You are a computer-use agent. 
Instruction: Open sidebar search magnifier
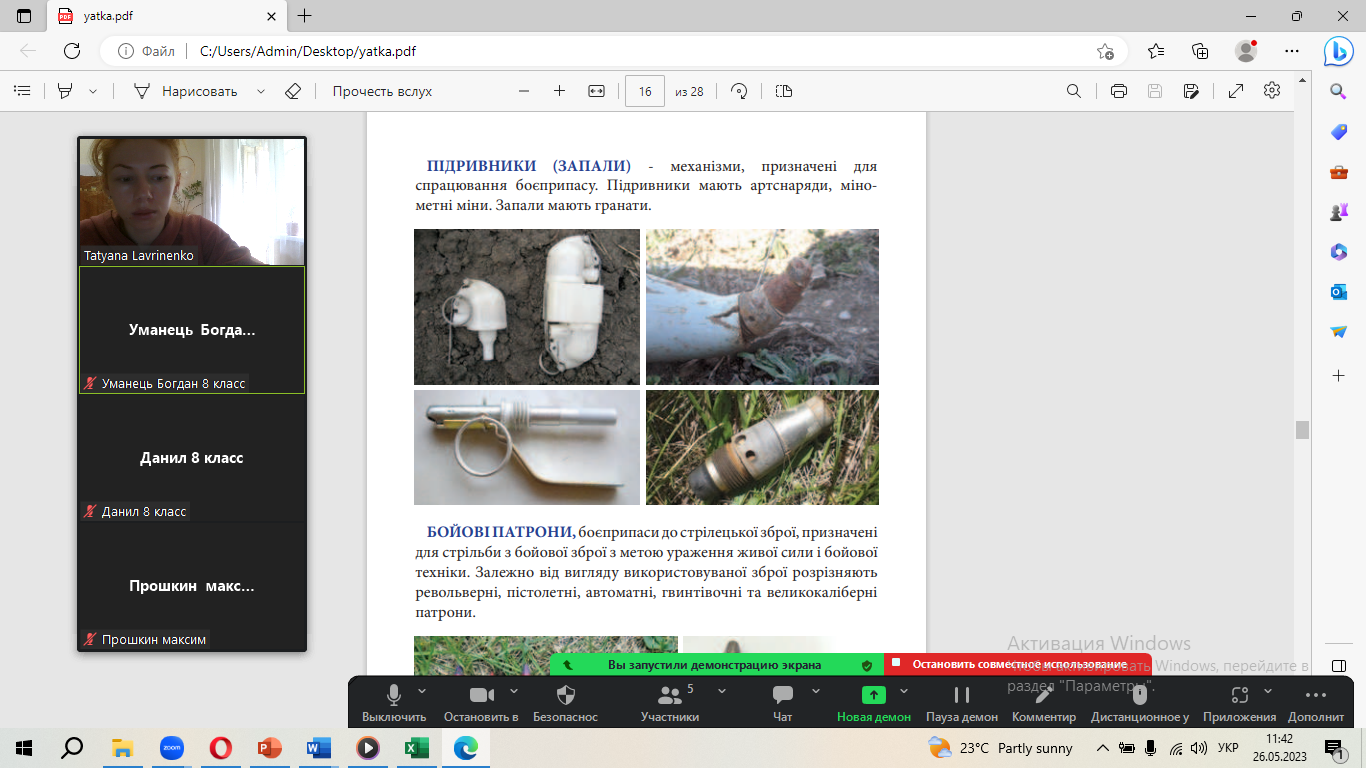click(x=1339, y=92)
